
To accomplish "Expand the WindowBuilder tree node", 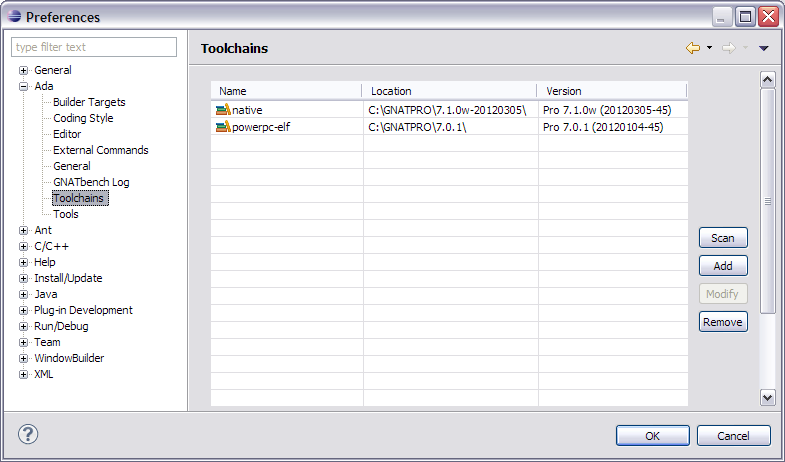I will (x=23, y=358).
